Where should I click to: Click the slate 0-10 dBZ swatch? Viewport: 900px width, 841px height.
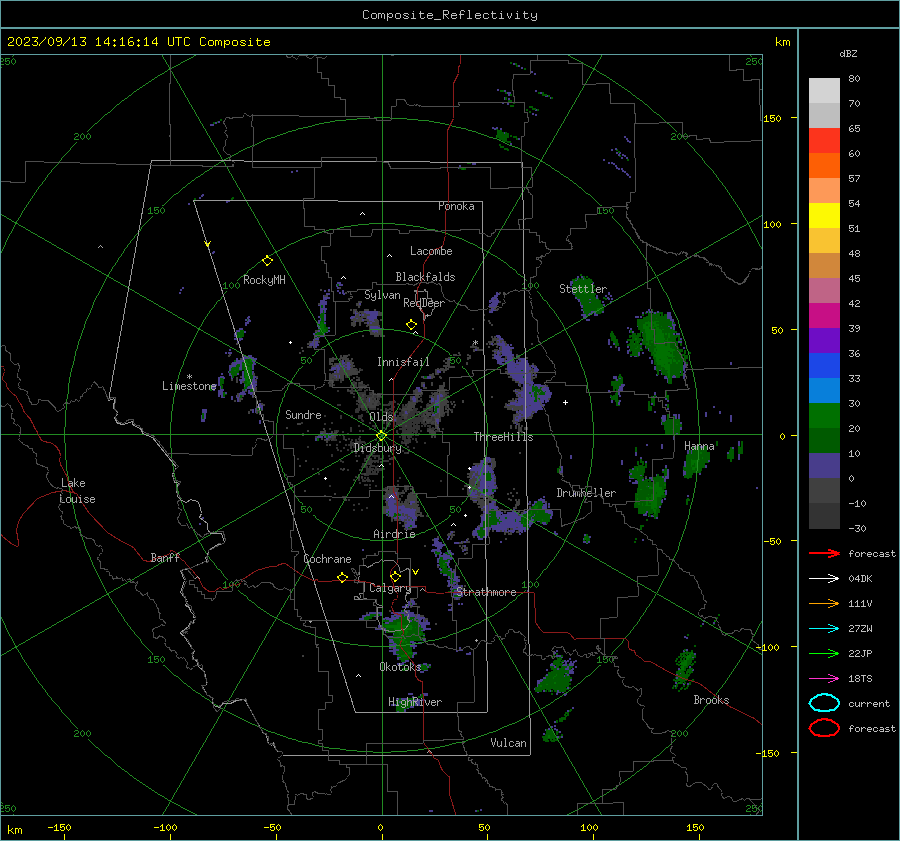pos(824,466)
